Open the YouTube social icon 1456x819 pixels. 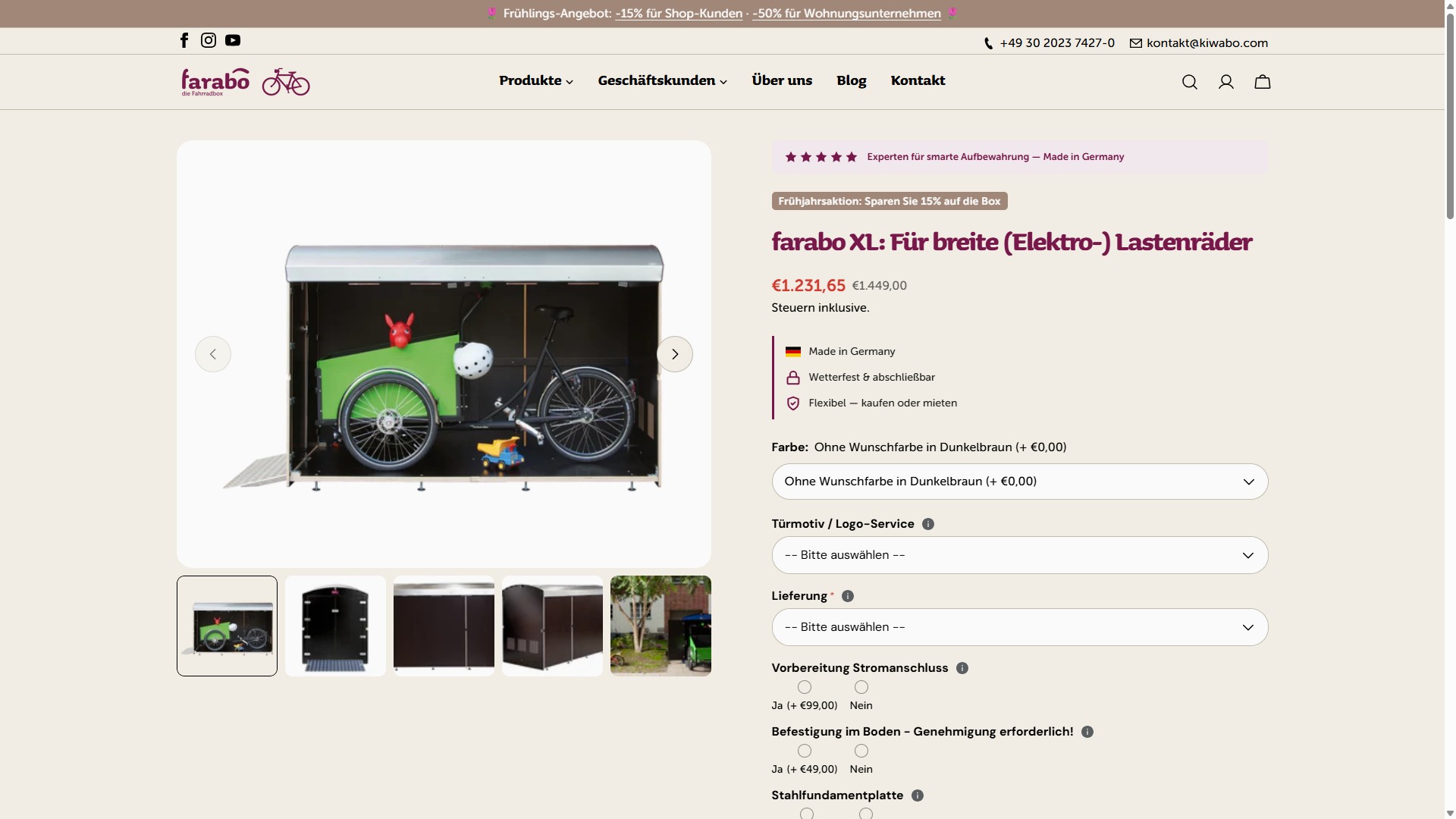tap(233, 40)
